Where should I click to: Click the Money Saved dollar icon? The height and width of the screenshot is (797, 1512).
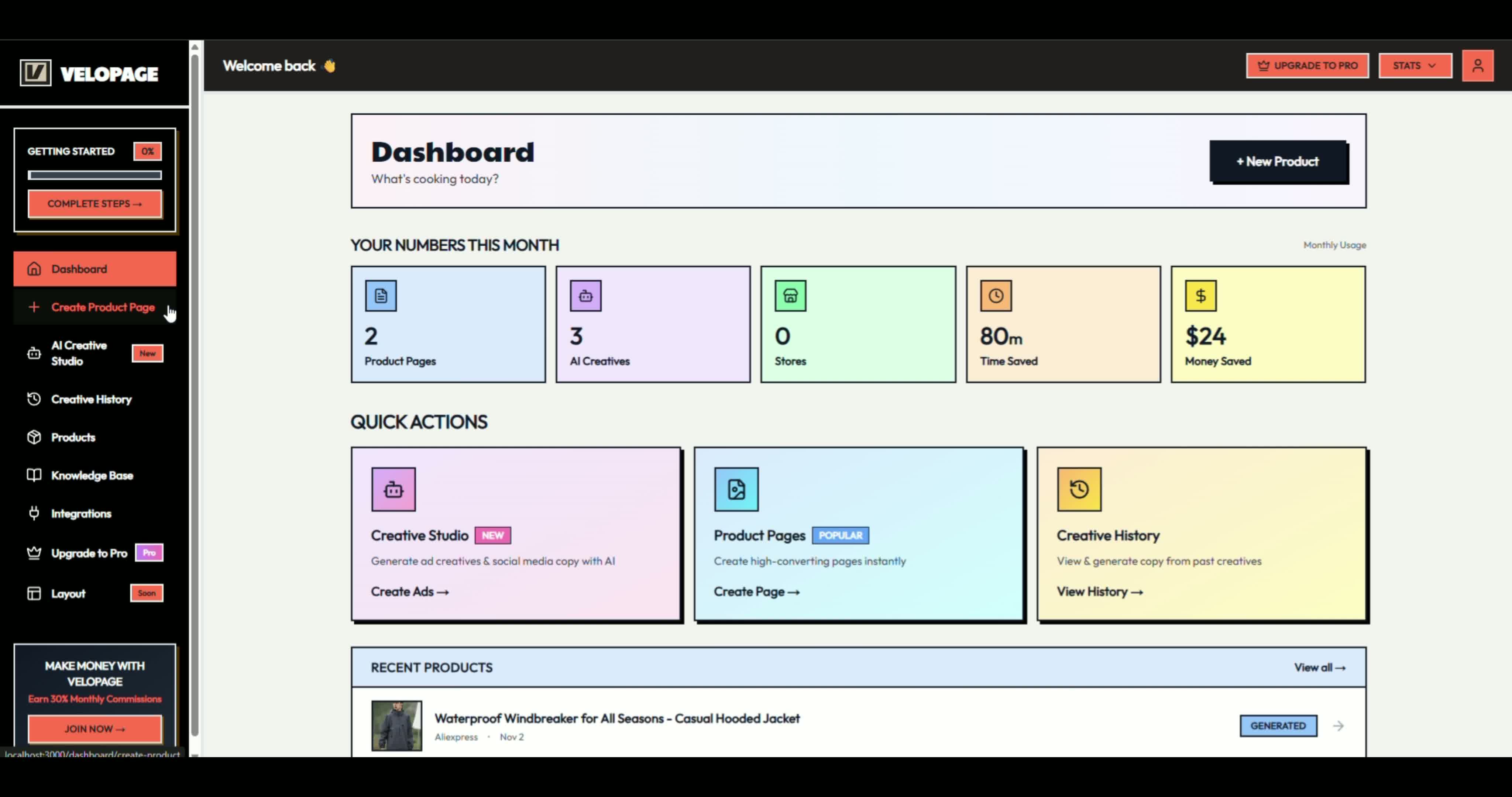coord(1200,296)
